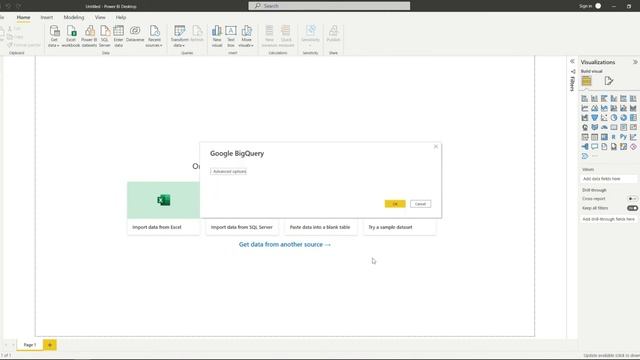This screenshot has width=640, height=360.
Task: Click Get data from another source link
Action: tap(285, 244)
